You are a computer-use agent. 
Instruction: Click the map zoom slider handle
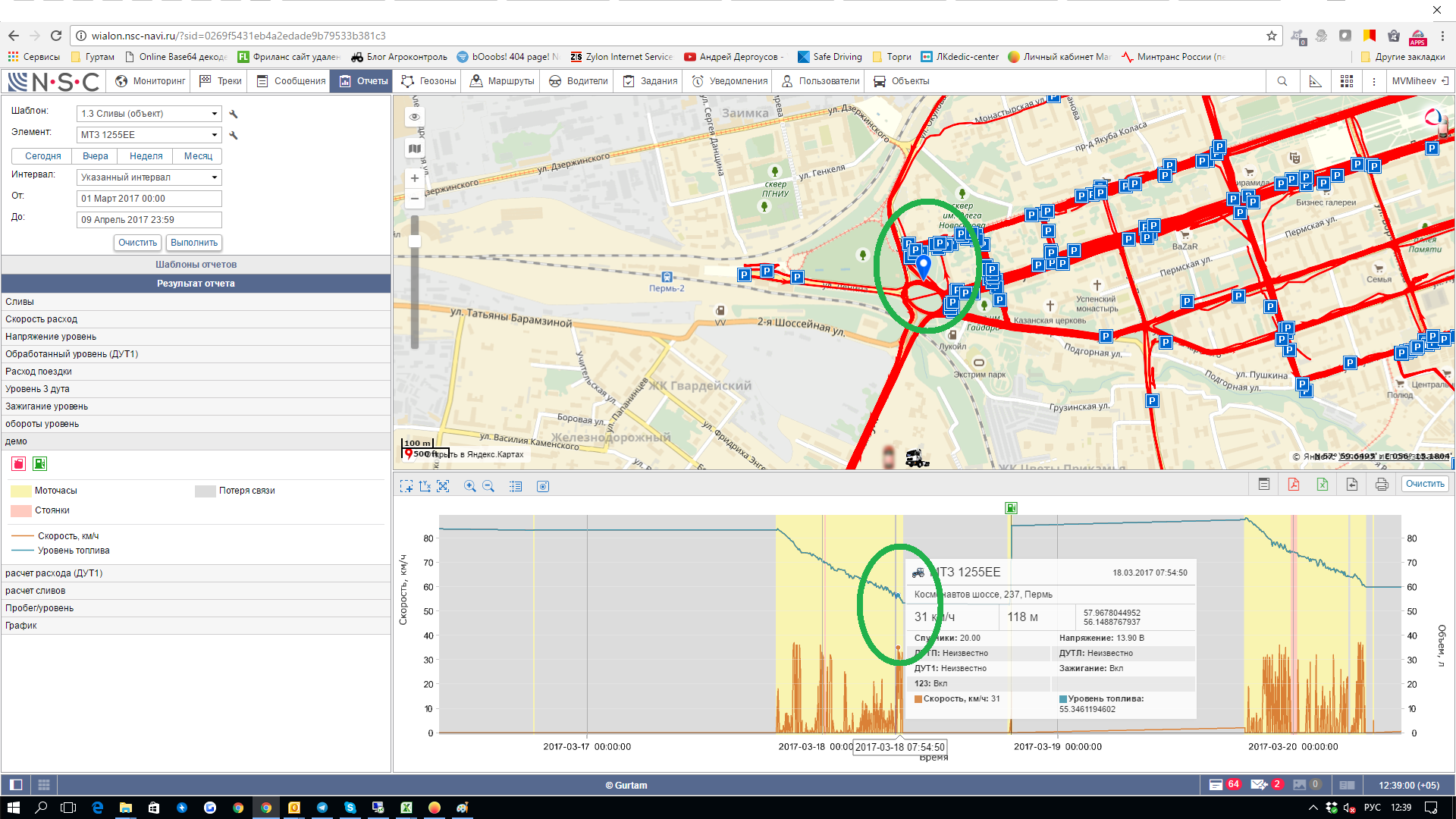point(415,241)
